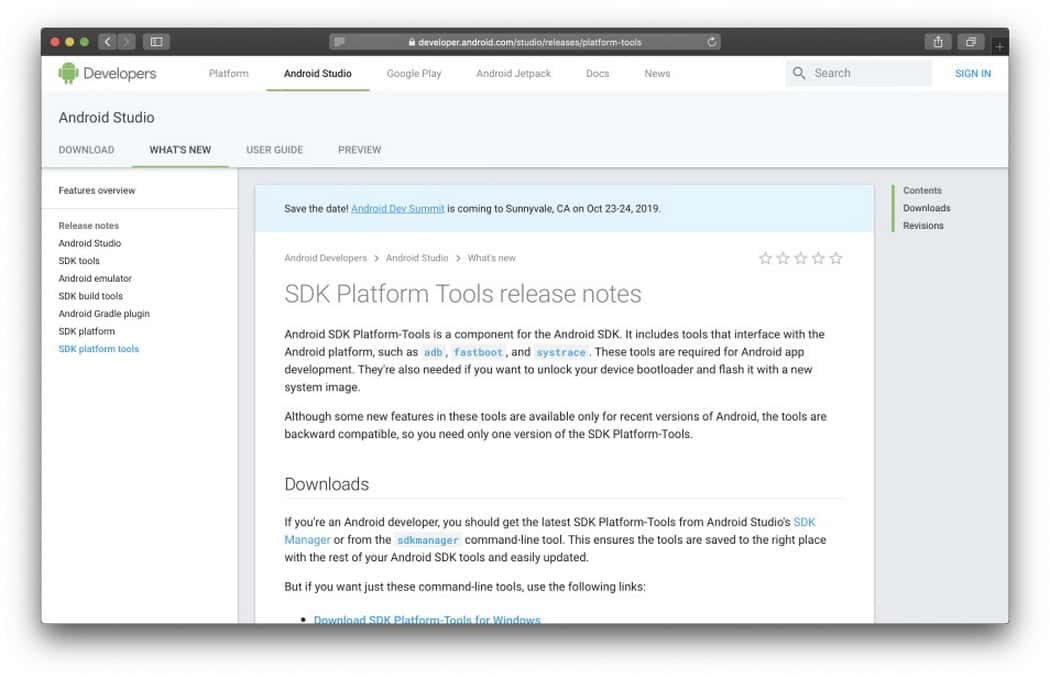Click the Android Developers logo

[x=107, y=73]
